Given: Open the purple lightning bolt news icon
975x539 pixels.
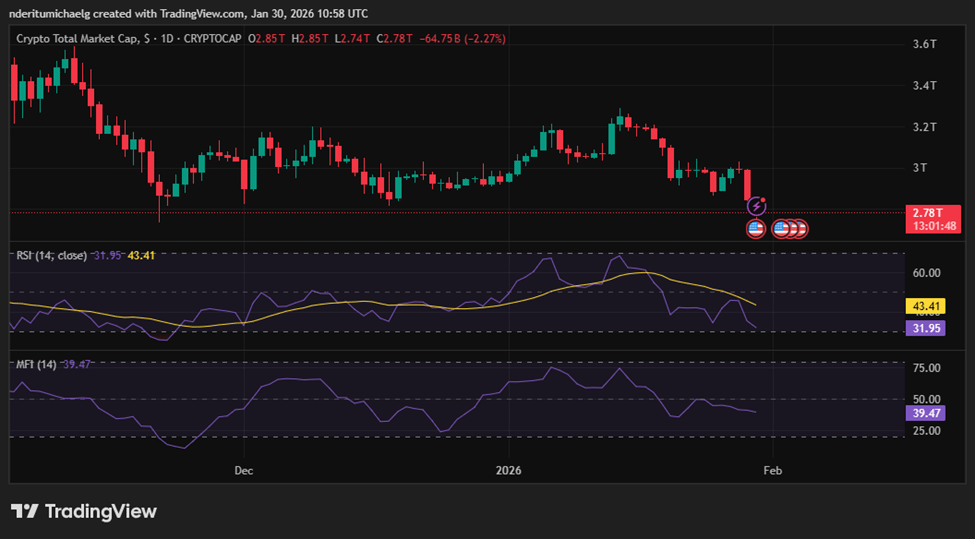Looking at the screenshot, I should 756,206.
